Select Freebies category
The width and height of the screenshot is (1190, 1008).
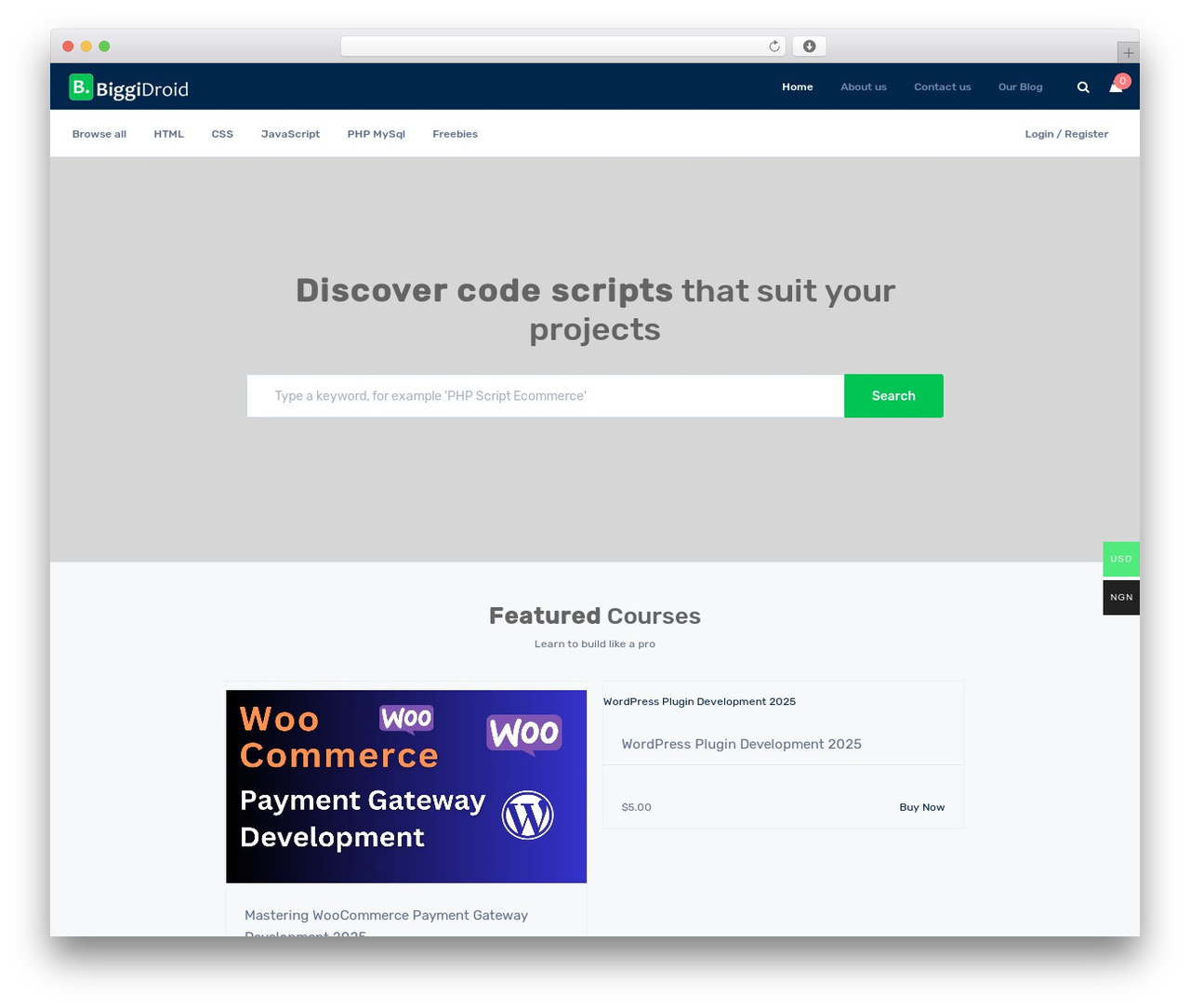(455, 134)
